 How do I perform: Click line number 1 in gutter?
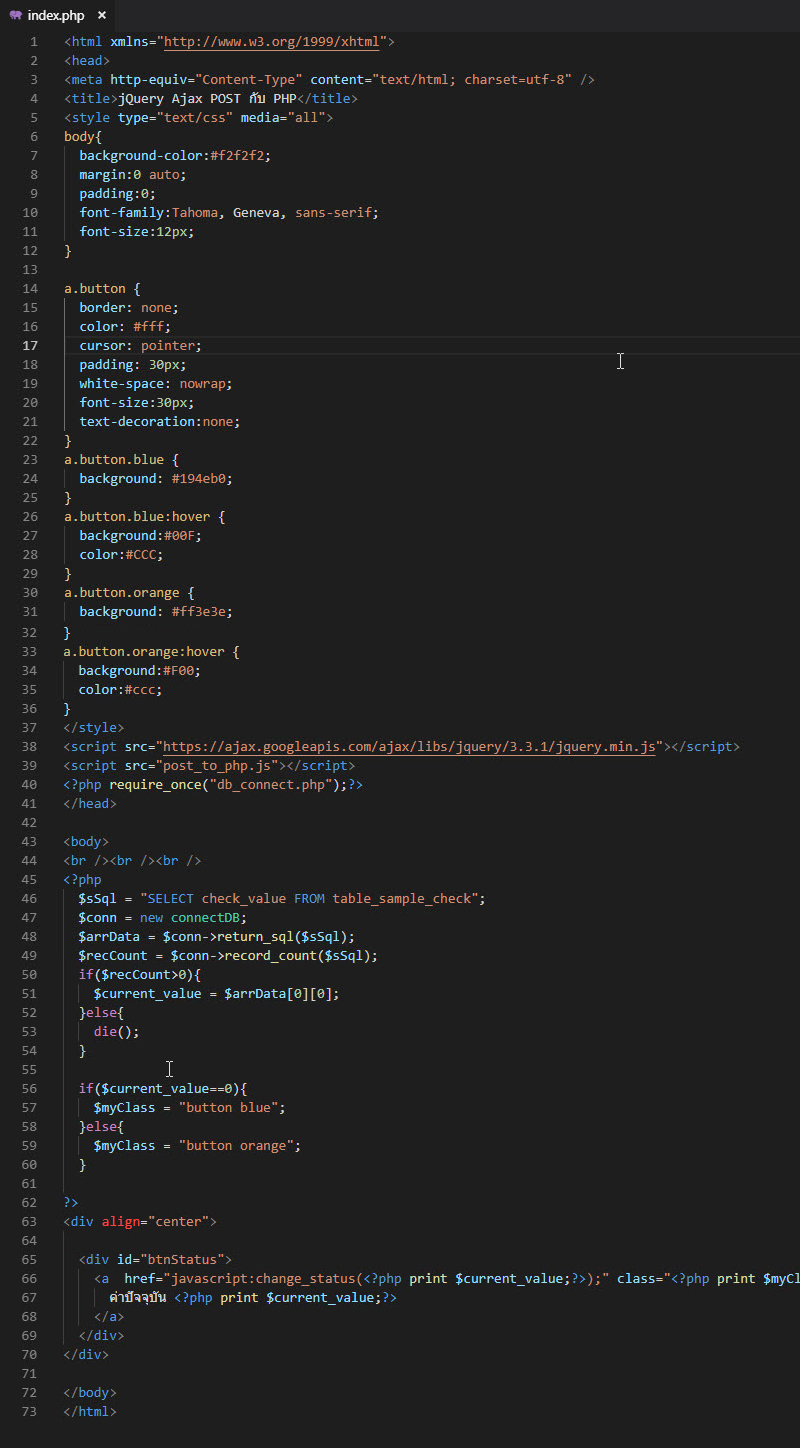(34, 42)
